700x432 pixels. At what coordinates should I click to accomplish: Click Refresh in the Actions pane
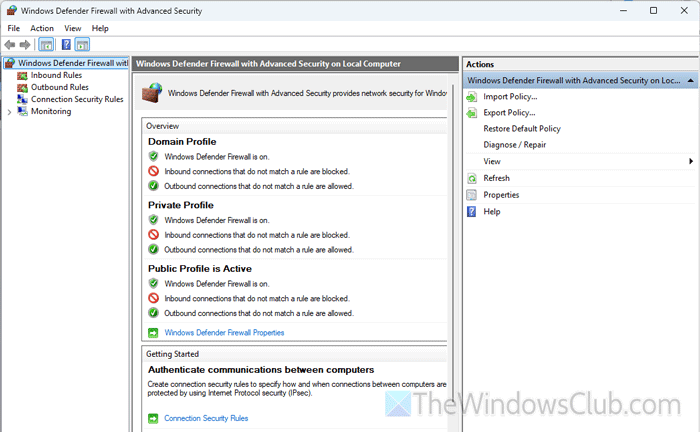(496, 178)
